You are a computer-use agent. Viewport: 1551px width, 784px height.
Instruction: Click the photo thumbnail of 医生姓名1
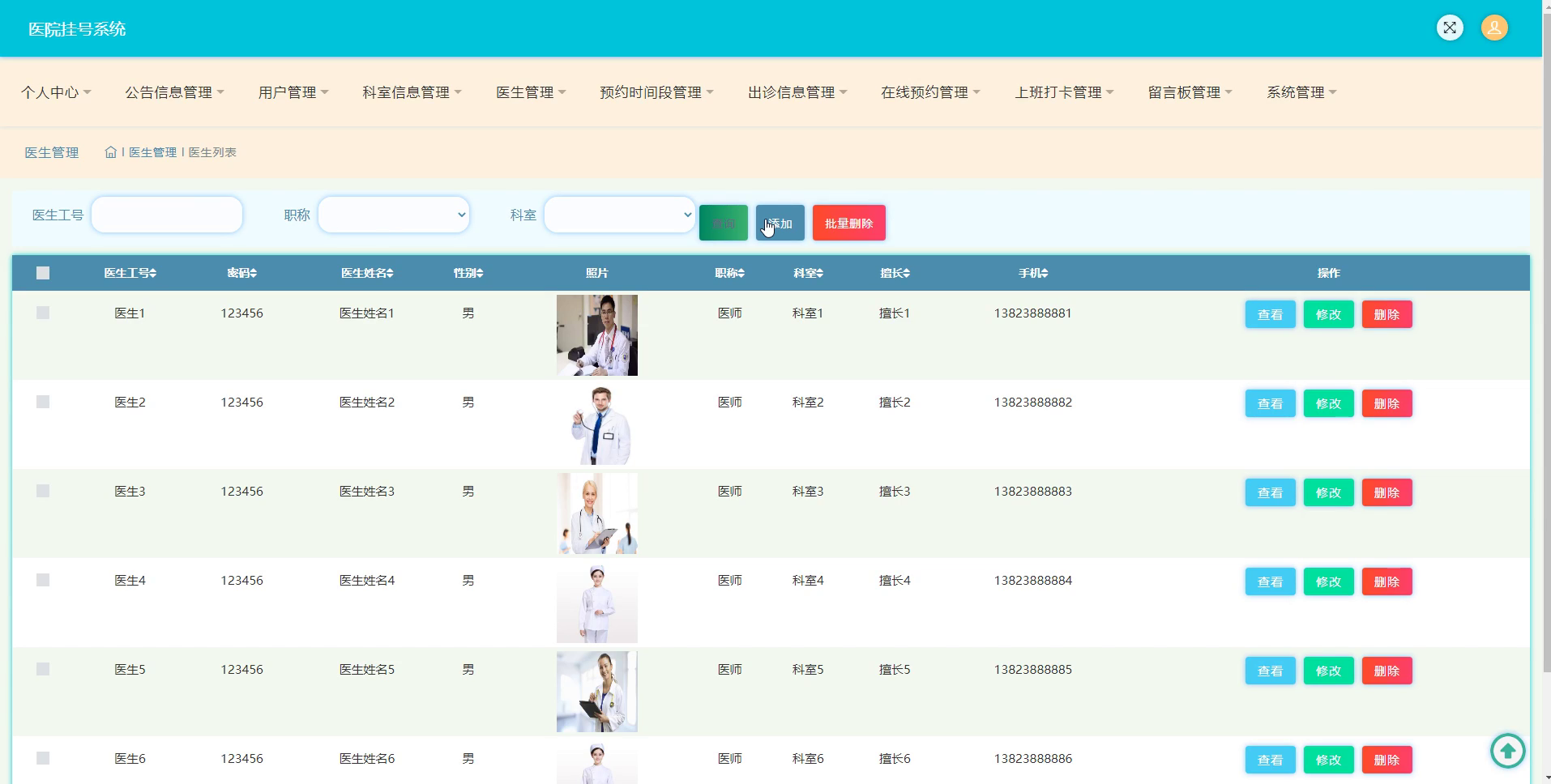(x=597, y=335)
